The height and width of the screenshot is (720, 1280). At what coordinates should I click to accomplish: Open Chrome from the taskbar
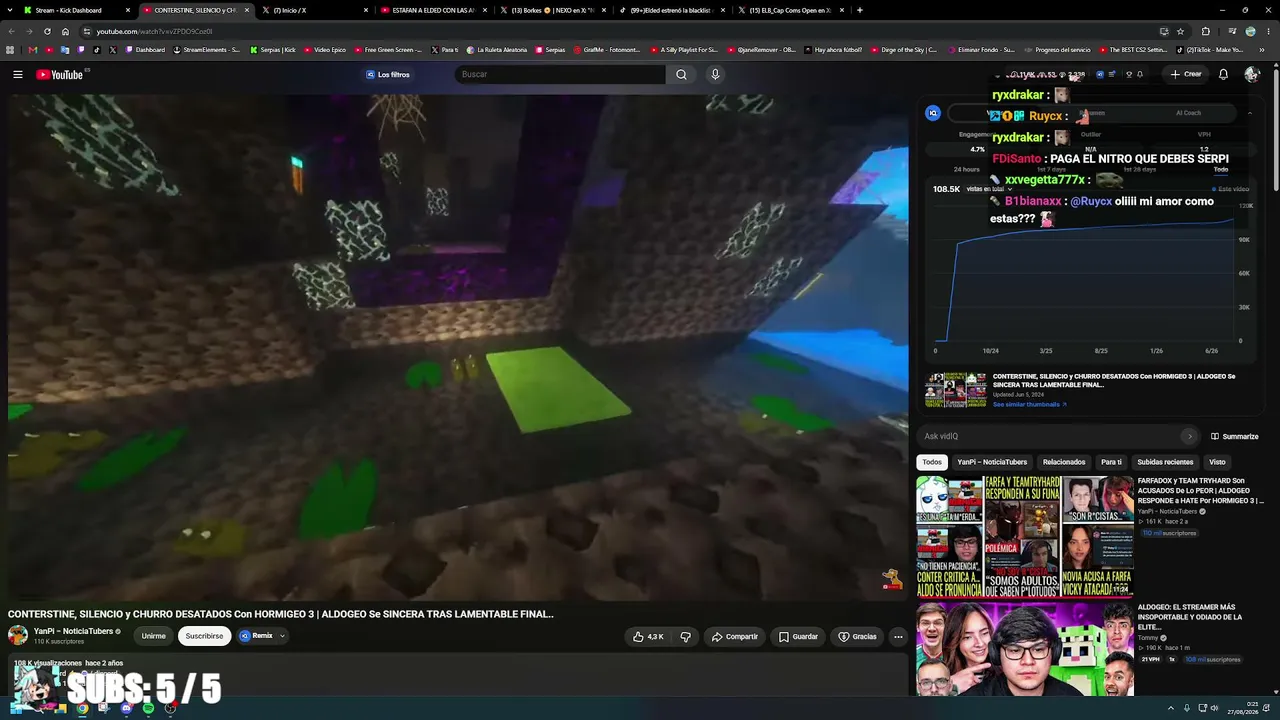[x=82, y=708]
